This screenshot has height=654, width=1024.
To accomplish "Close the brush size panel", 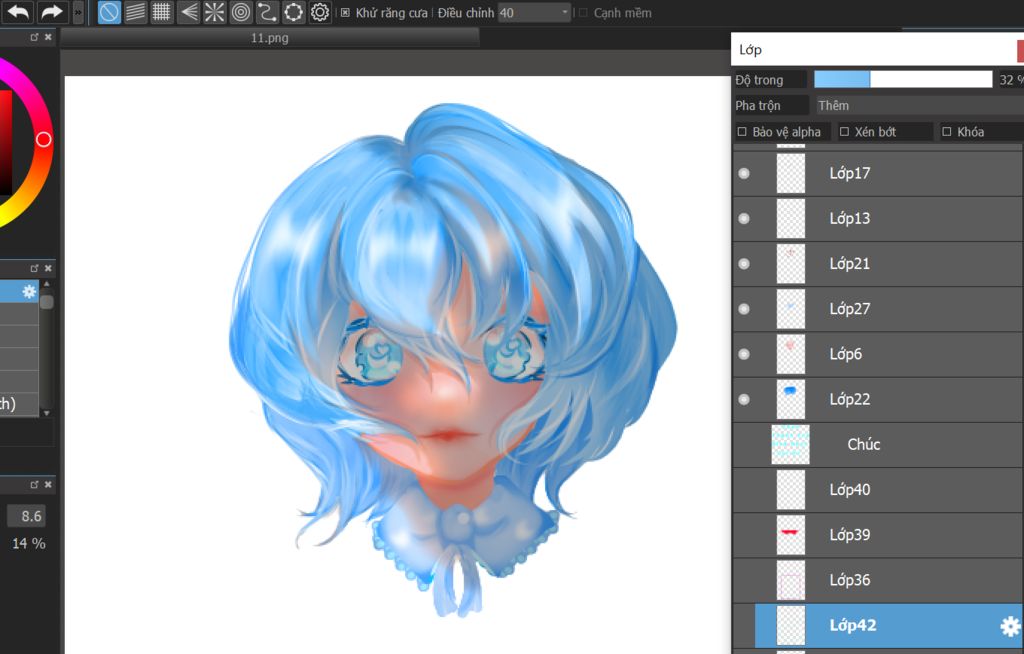I will tap(48, 485).
